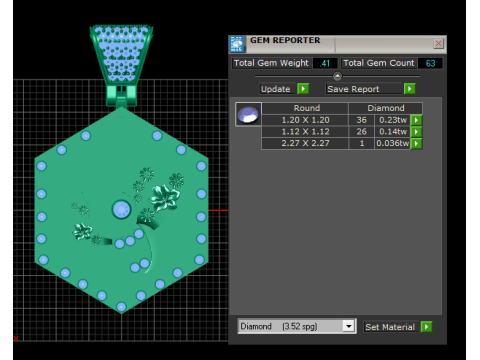
Task: Click green arrow for 0.036tw row
Action: pos(416,143)
